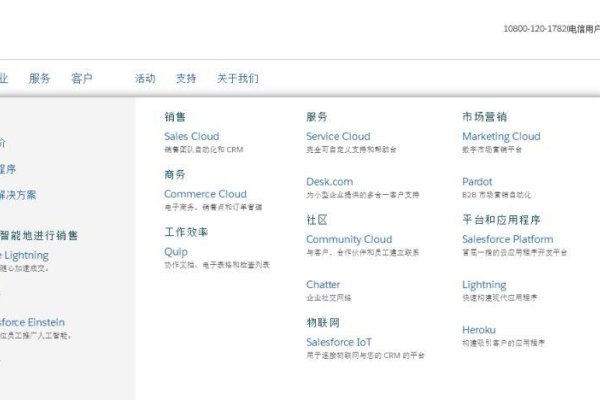Open the 关于我们 navigation menu item

point(238,78)
